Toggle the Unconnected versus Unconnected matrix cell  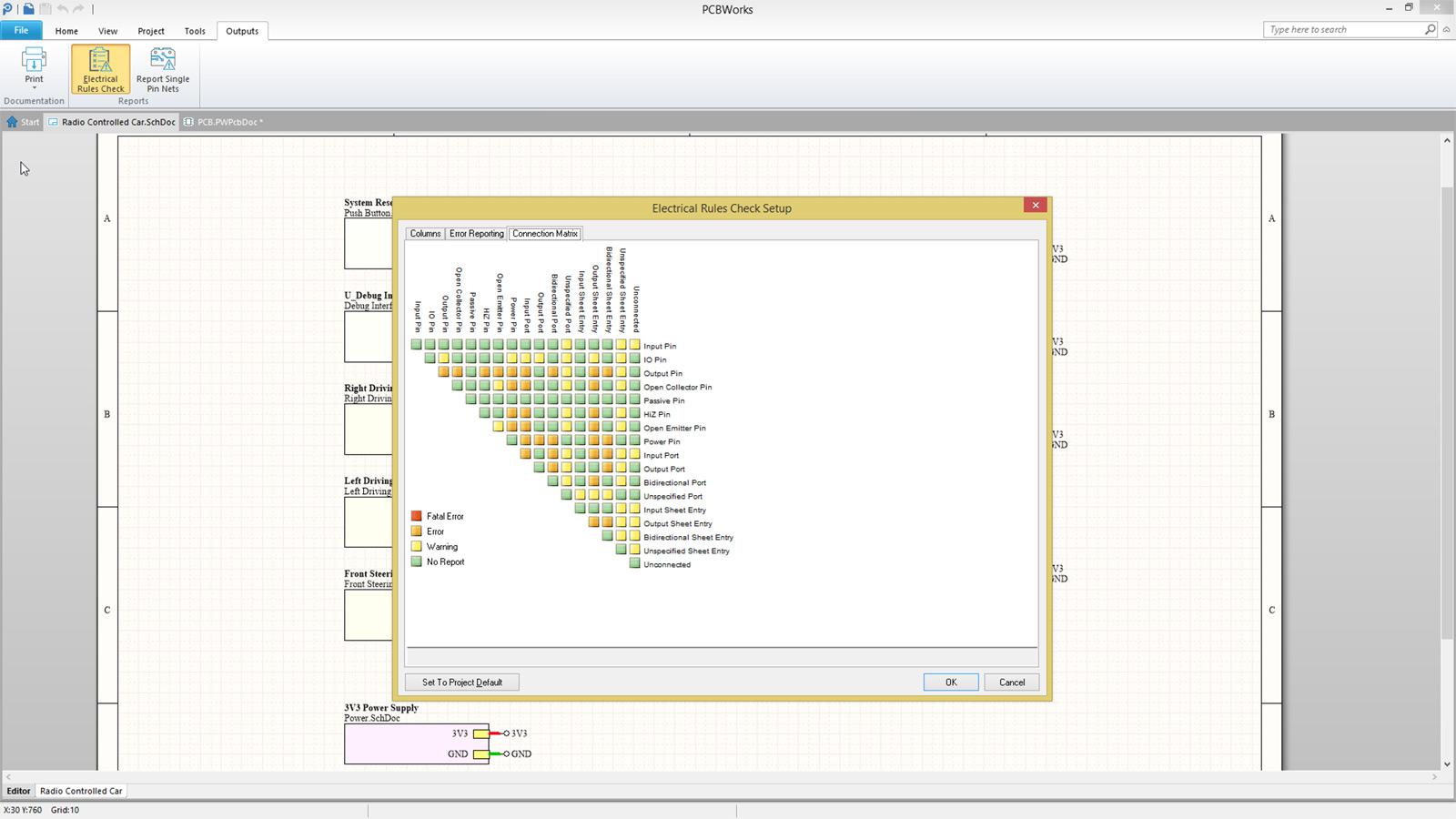point(634,564)
